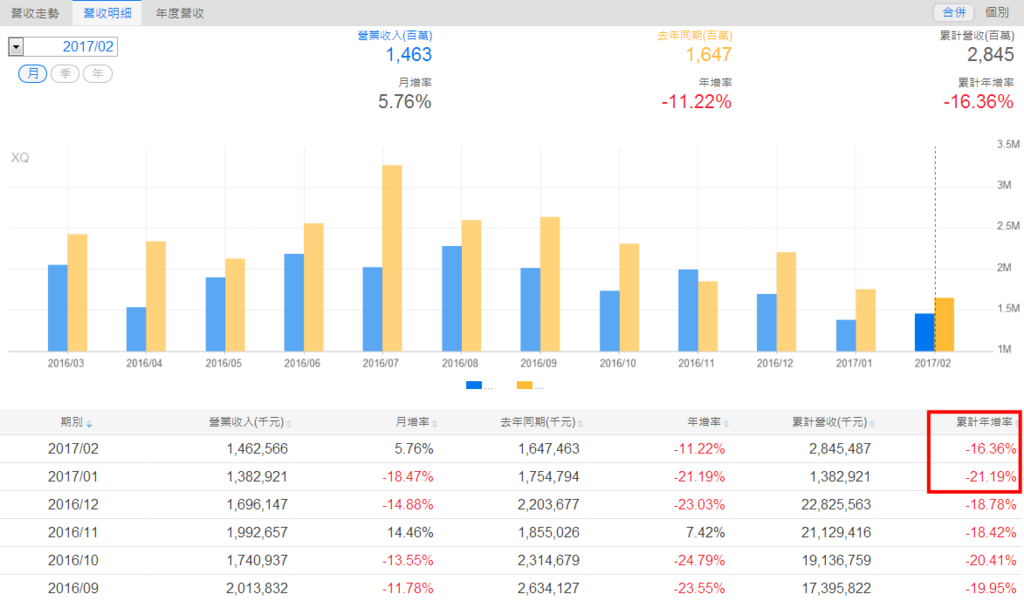
Task: Select the 營收明細 tab
Action: pos(107,13)
